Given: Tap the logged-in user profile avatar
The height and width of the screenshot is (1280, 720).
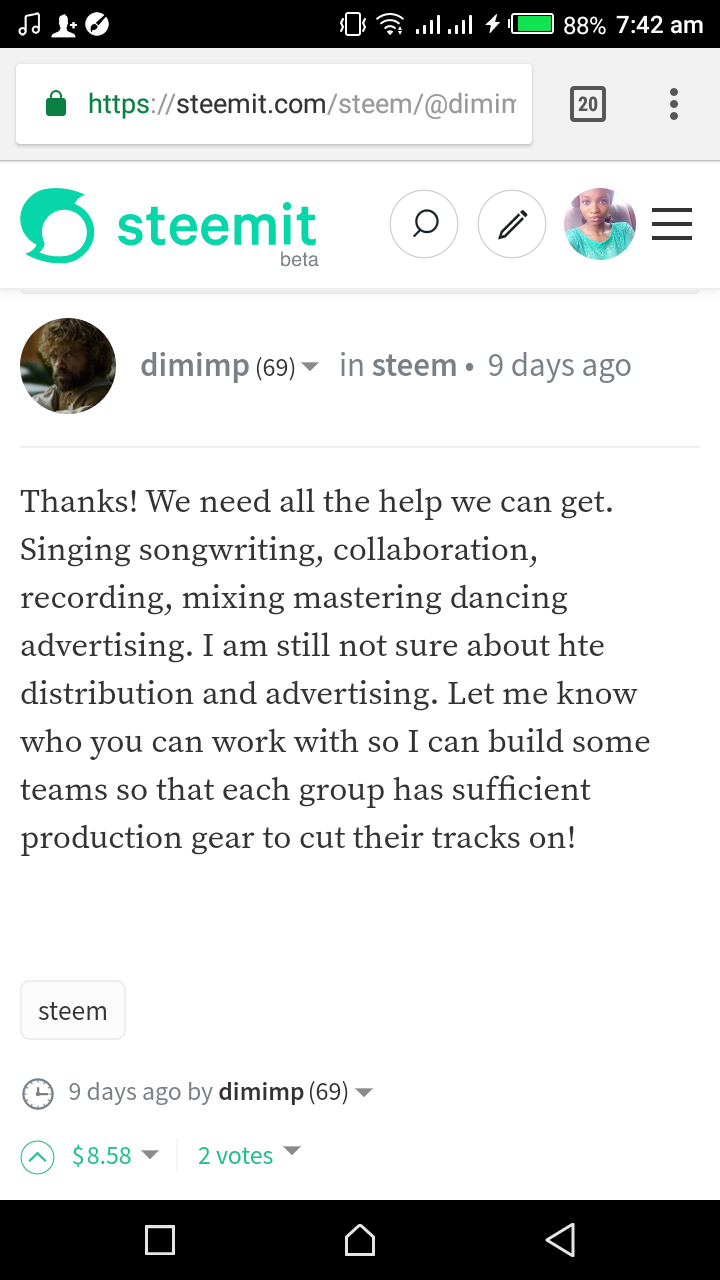Looking at the screenshot, I should pos(600,224).
